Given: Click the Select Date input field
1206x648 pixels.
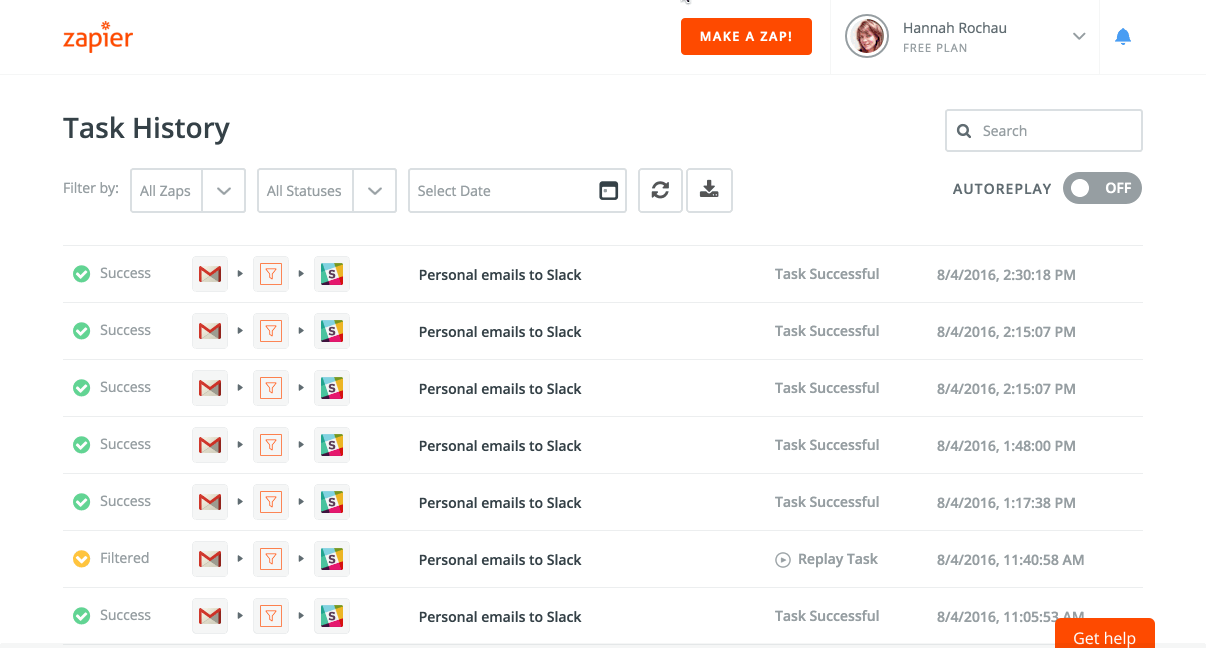Looking at the screenshot, I should (x=517, y=190).
